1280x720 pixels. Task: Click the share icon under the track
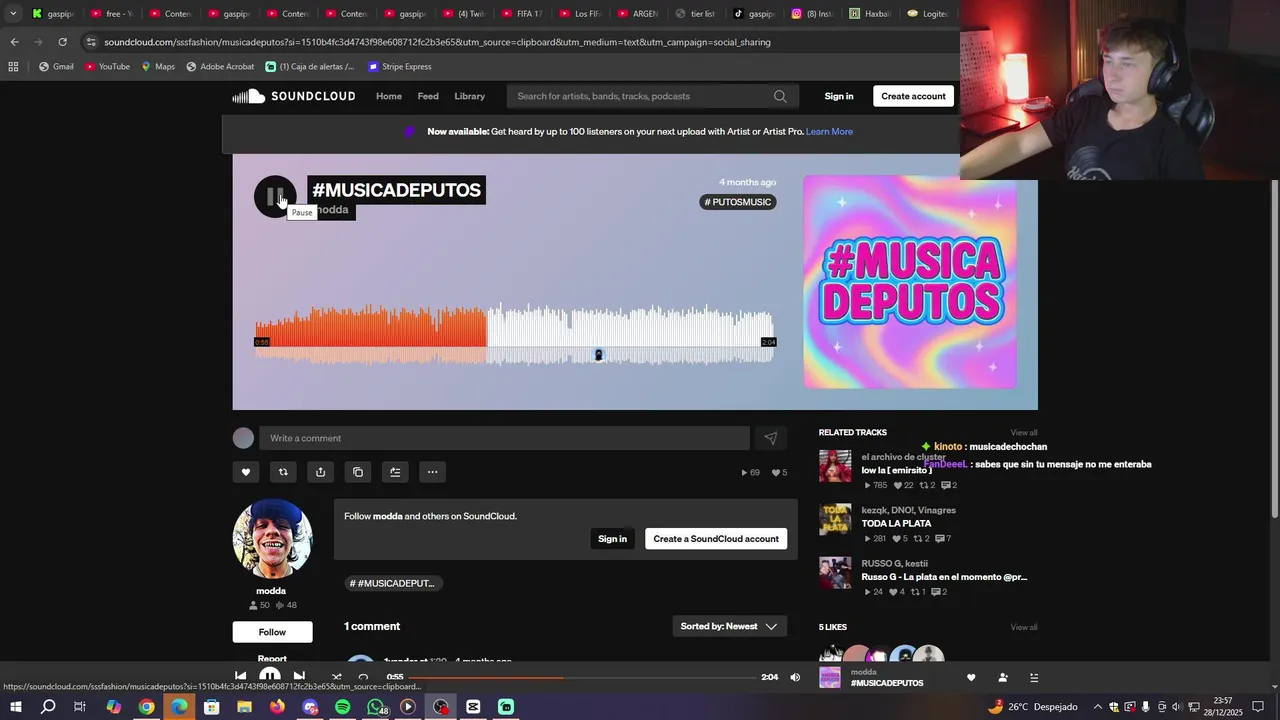click(320, 472)
